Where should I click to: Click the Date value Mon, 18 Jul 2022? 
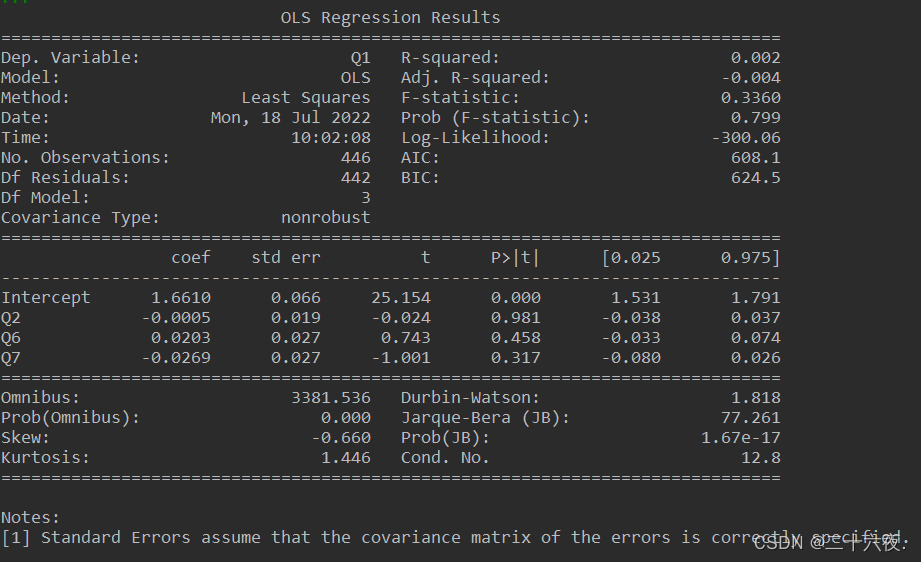[291, 117]
